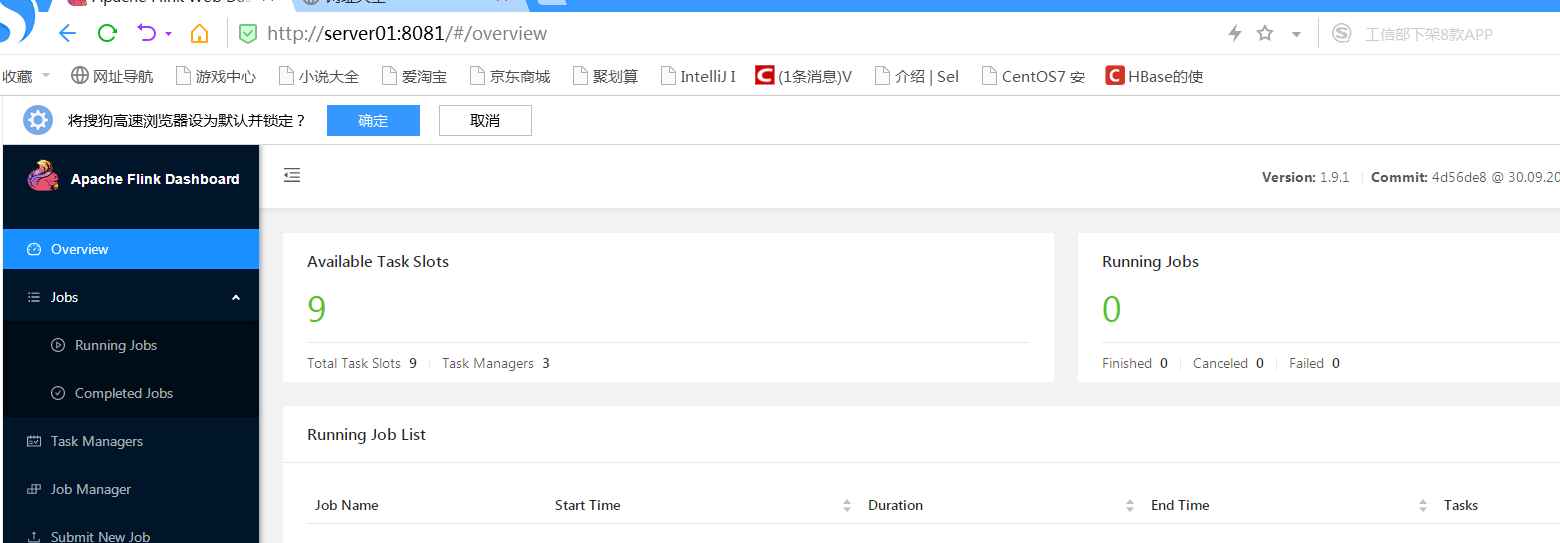Open the 爱淘宝 bookmark
The height and width of the screenshot is (543, 1560).
point(414,76)
